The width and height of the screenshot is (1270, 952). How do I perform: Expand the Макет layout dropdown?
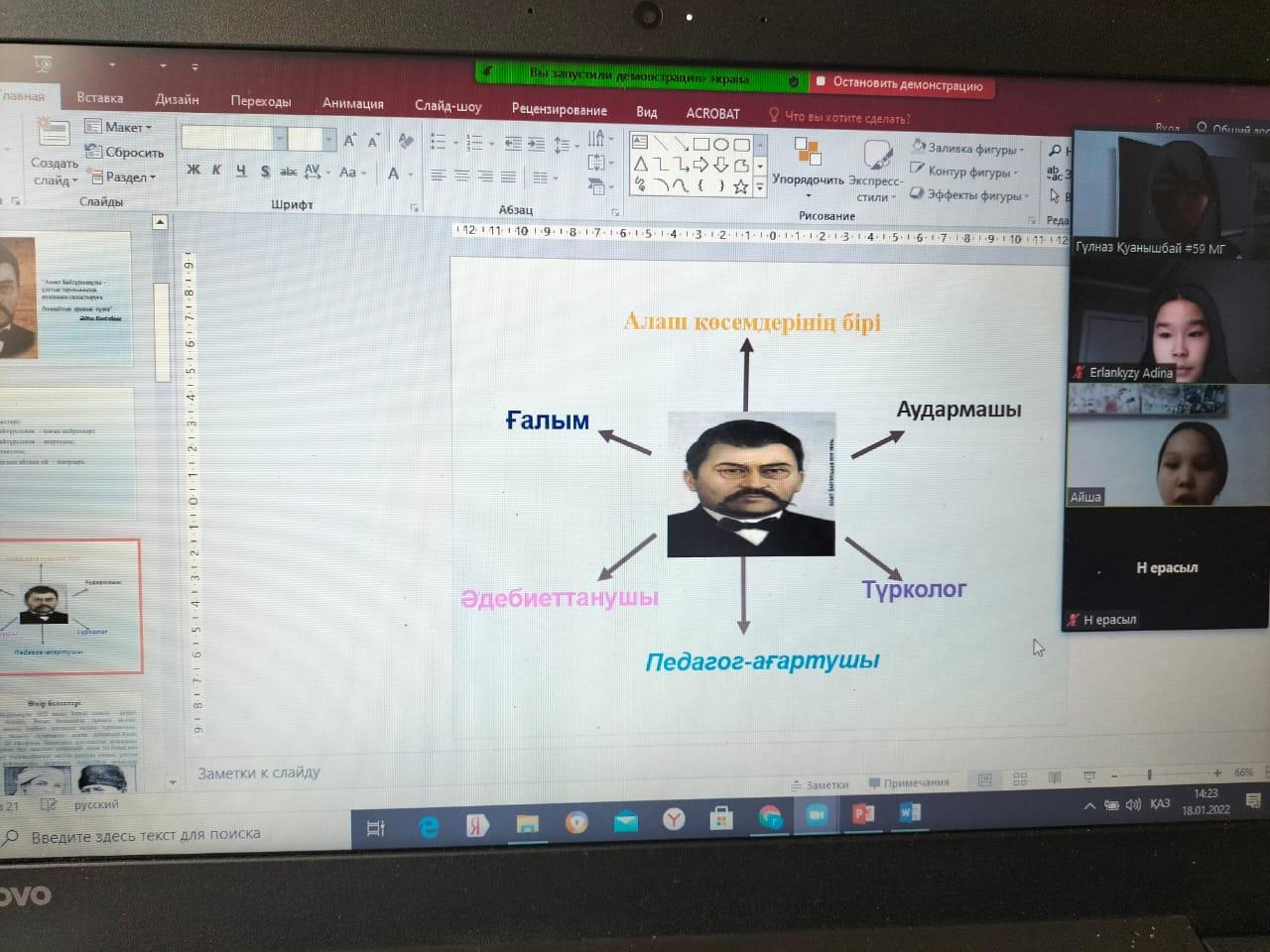pyautogui.click(x=120, y=127)
